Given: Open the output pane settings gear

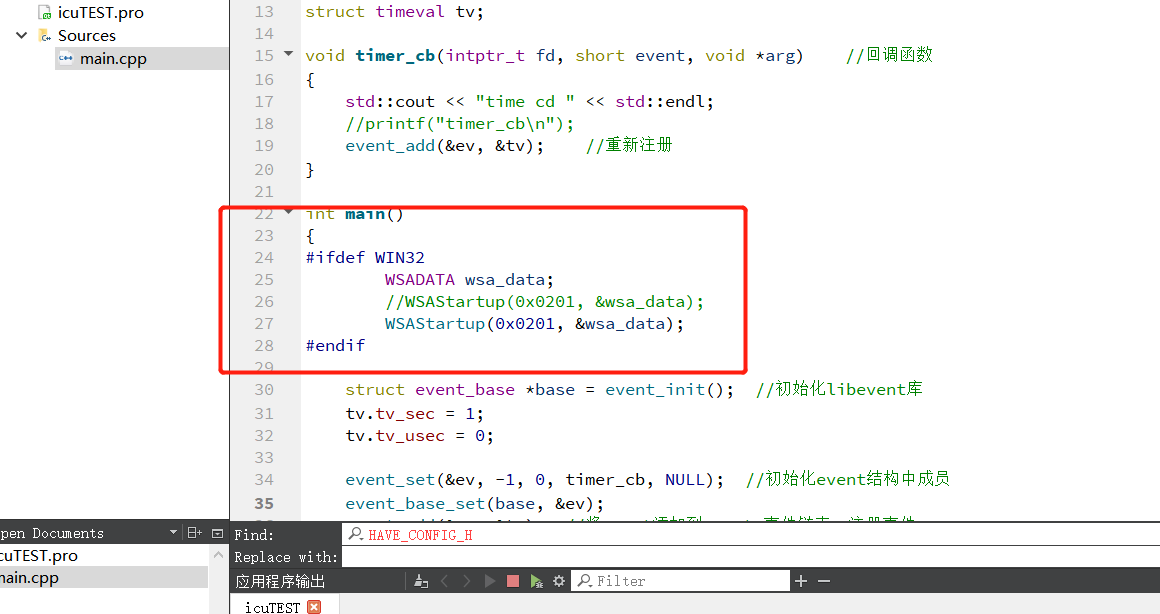Looking at the screenshot, I should click(558, 580).
